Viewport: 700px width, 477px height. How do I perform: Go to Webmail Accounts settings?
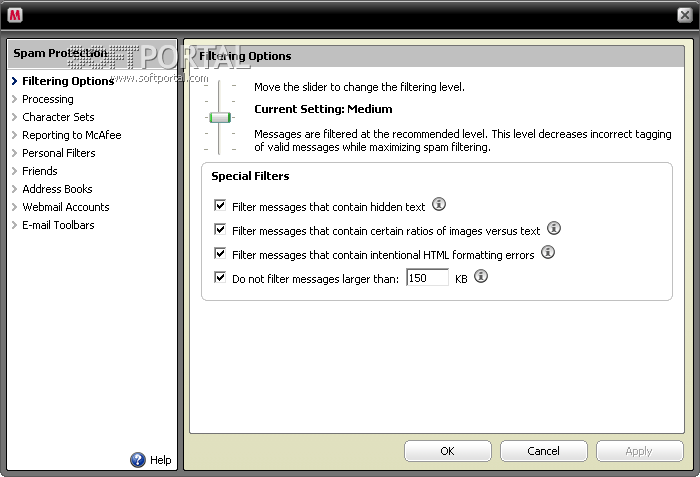pyautogui.click(x=66, y=207)
